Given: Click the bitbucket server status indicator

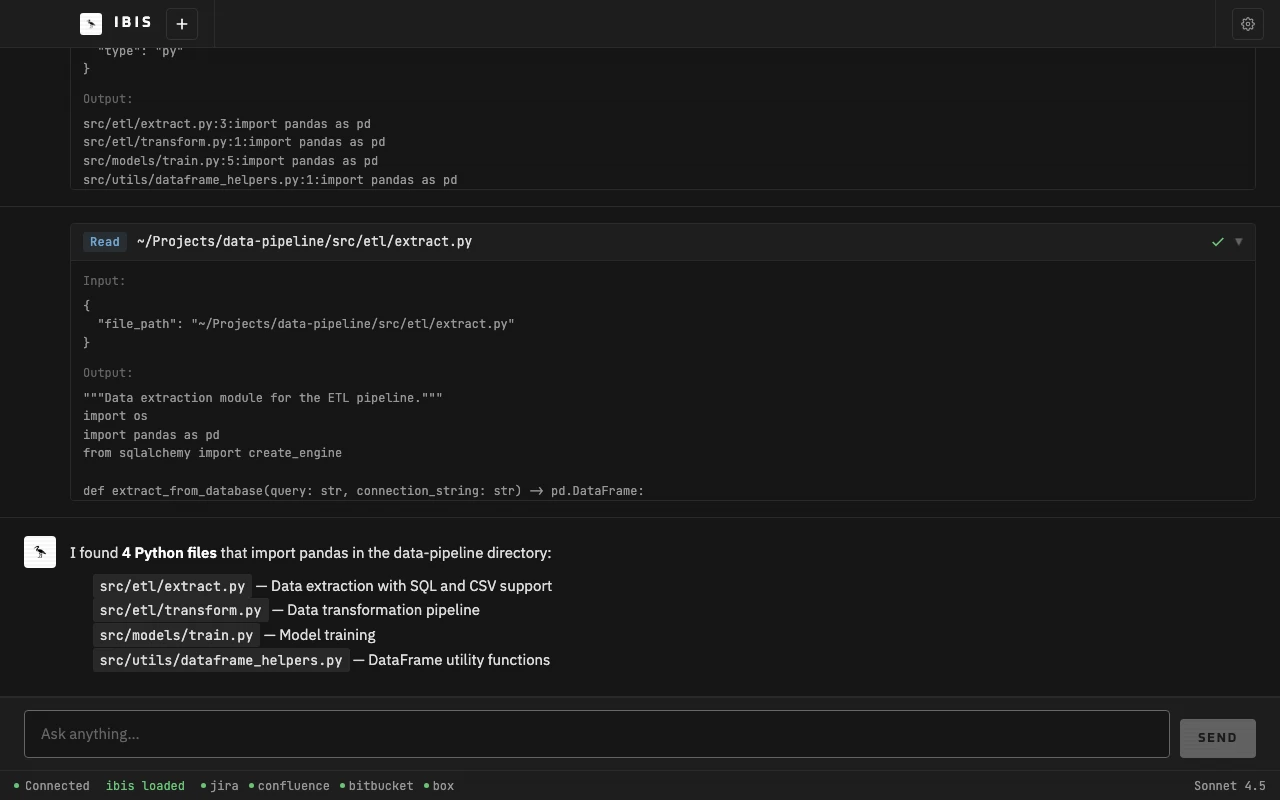Looking at the screenshot, I should click(377, 786).
